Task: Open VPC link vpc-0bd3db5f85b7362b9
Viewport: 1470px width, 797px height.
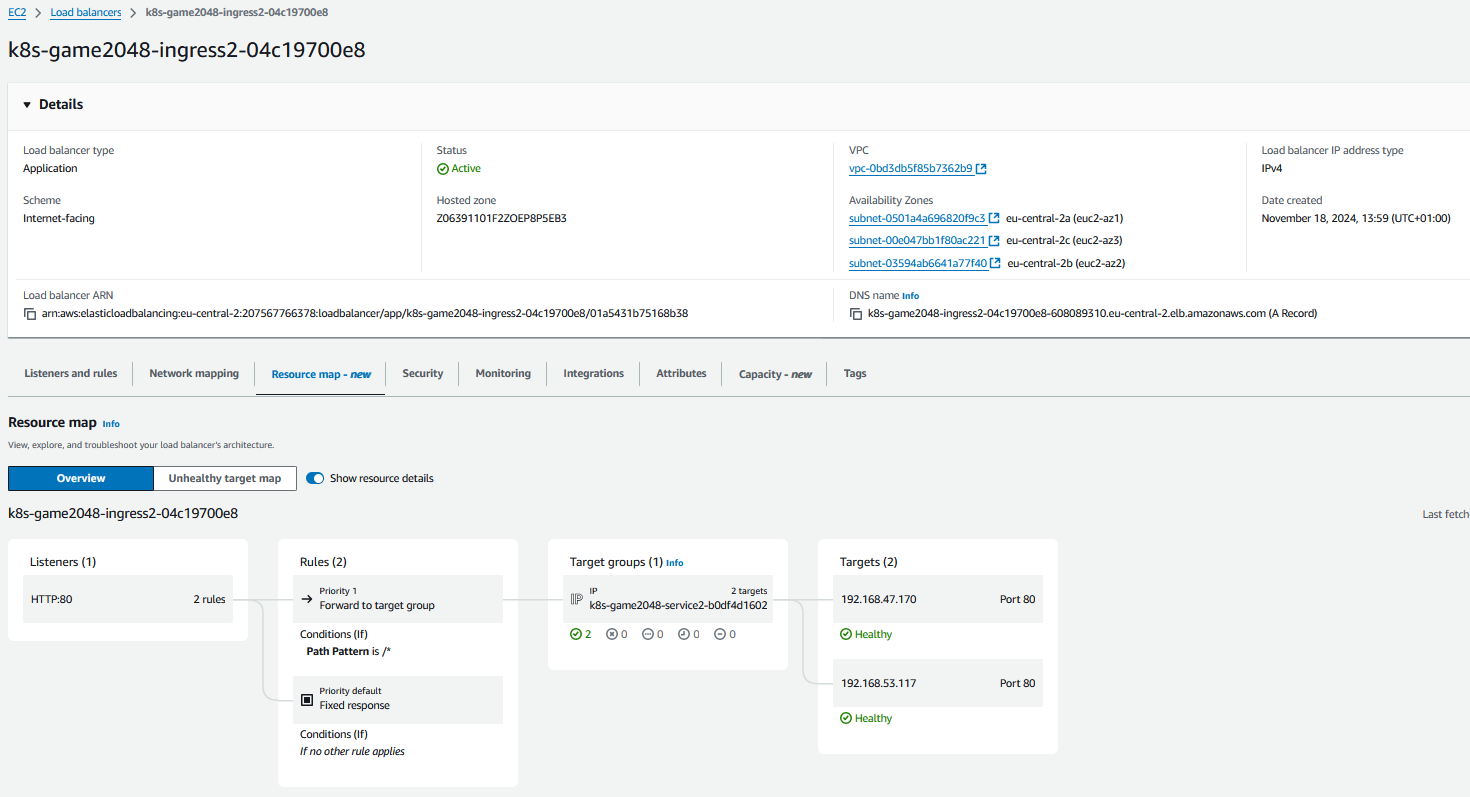Action: pos(910,169)
